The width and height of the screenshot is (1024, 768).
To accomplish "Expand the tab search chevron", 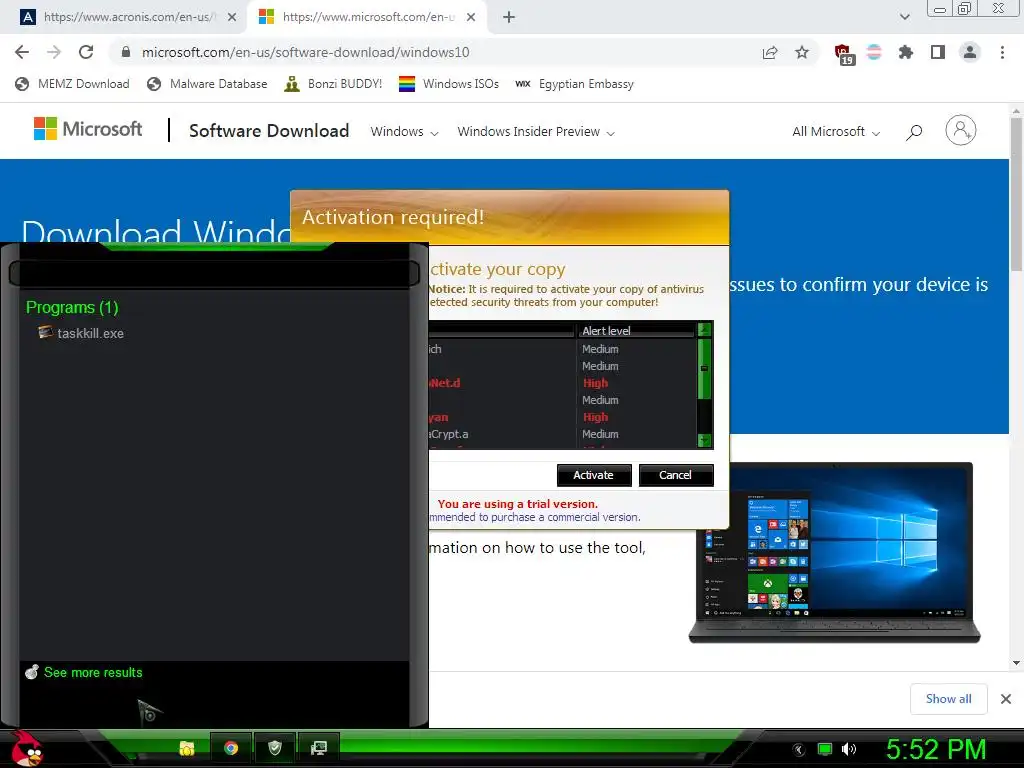I will [904, 17].
